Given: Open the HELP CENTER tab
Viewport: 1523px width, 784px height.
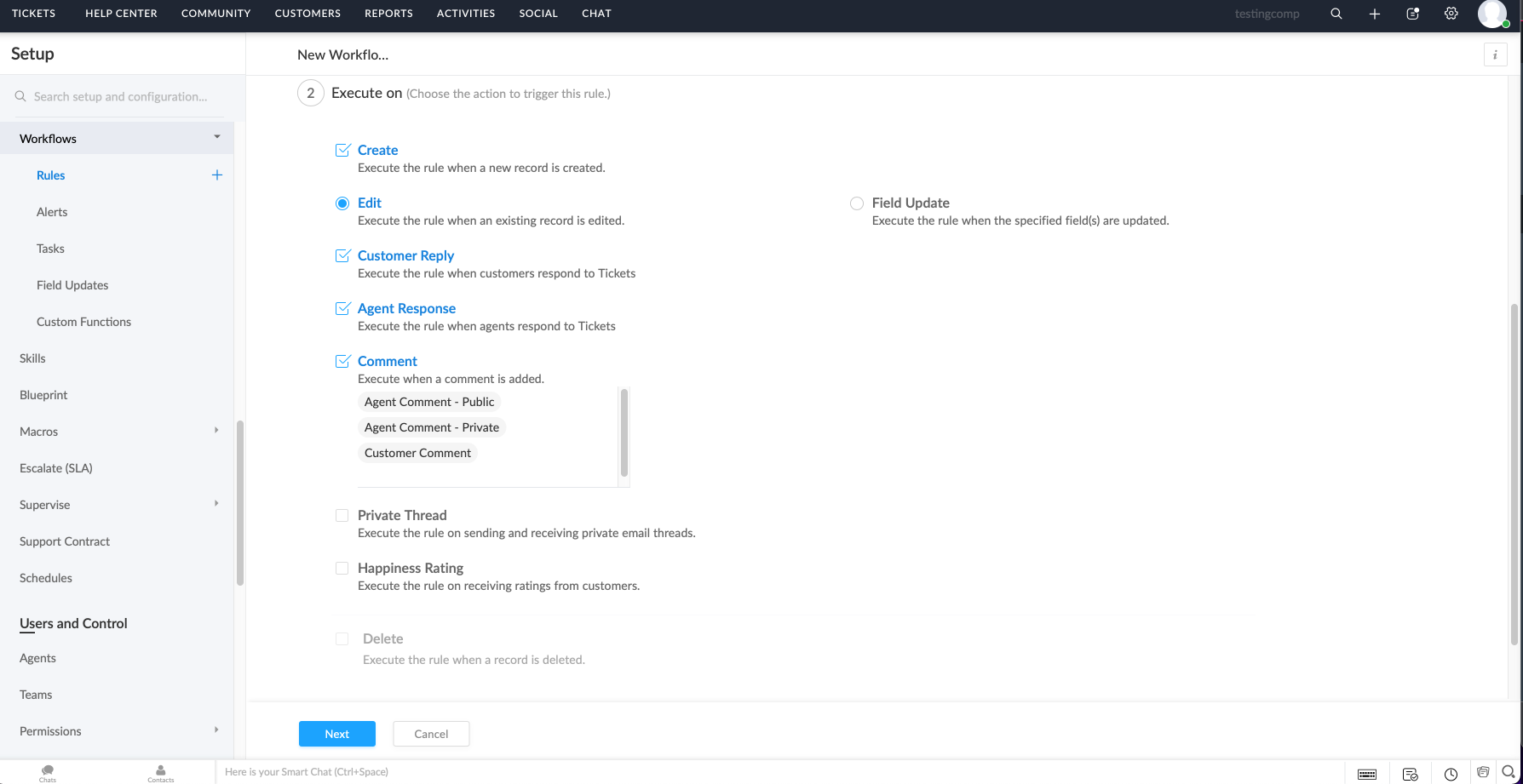Looking at the screenshot, I should (121, 14).
